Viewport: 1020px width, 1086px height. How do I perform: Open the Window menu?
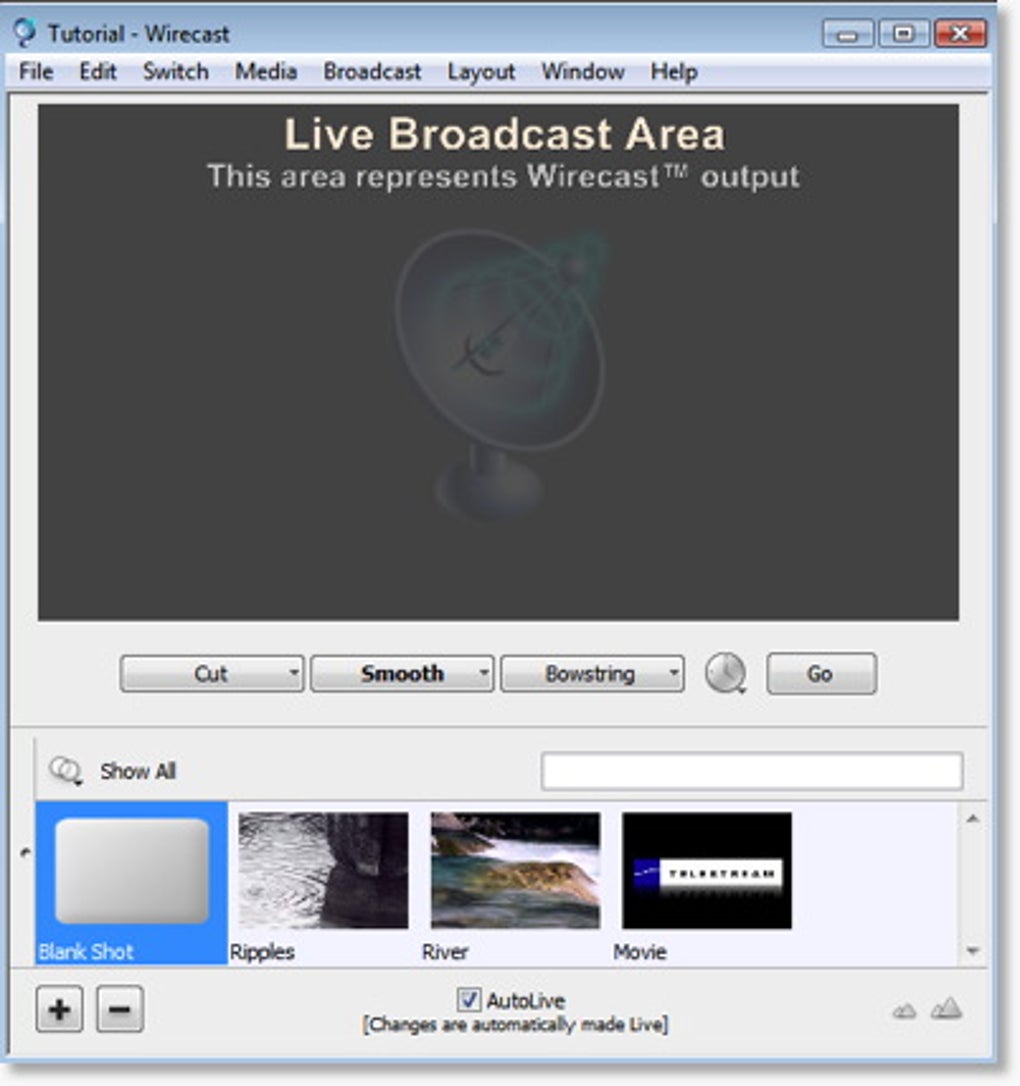pos(583,71)
